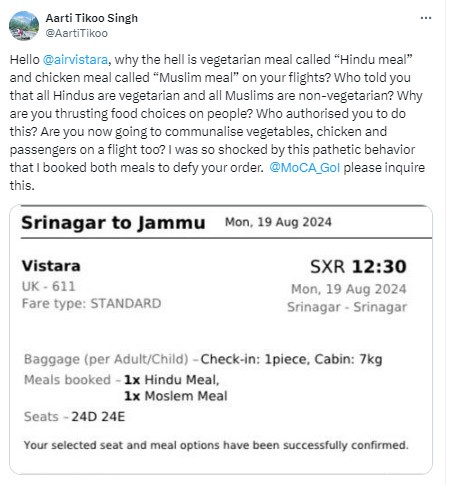Click the Vistara airline name
Screen dimensions: 449x485
[51, 266]
